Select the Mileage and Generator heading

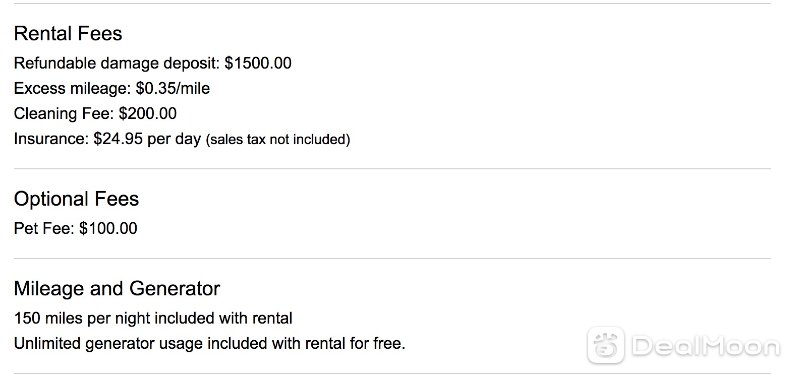click(x=117, y=289)
